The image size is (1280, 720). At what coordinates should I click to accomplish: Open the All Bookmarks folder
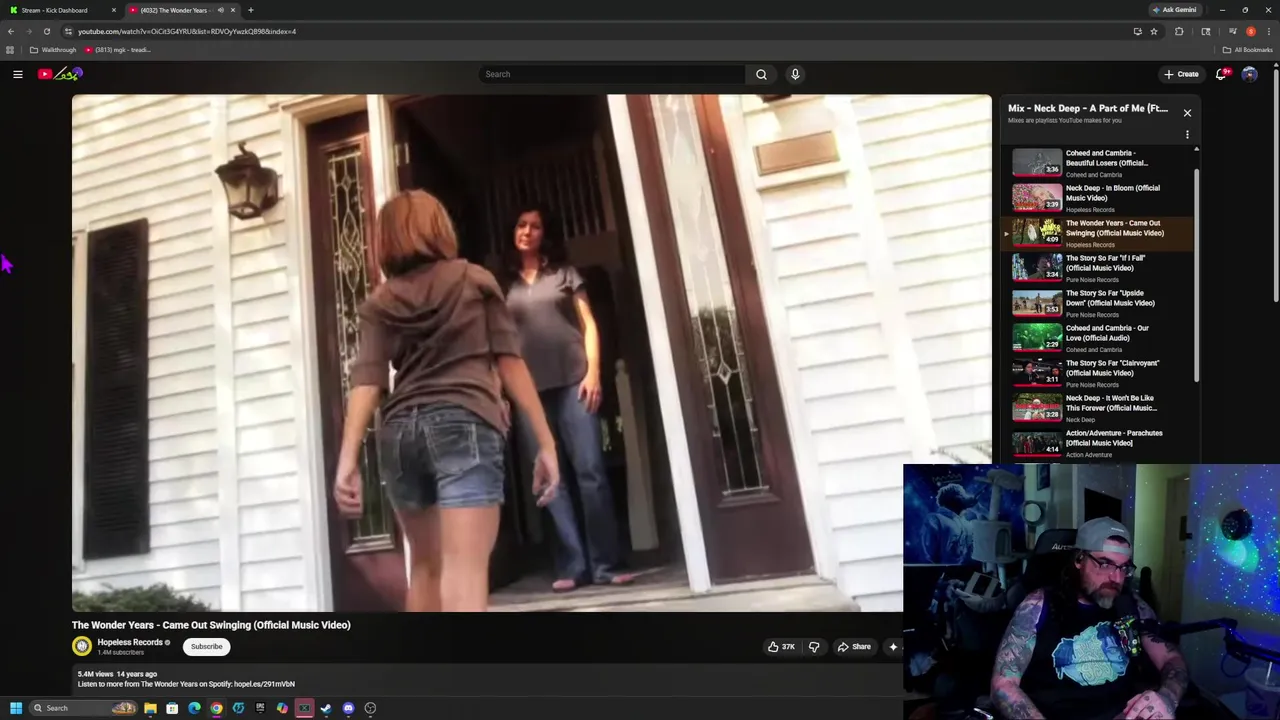(1247, 50)
